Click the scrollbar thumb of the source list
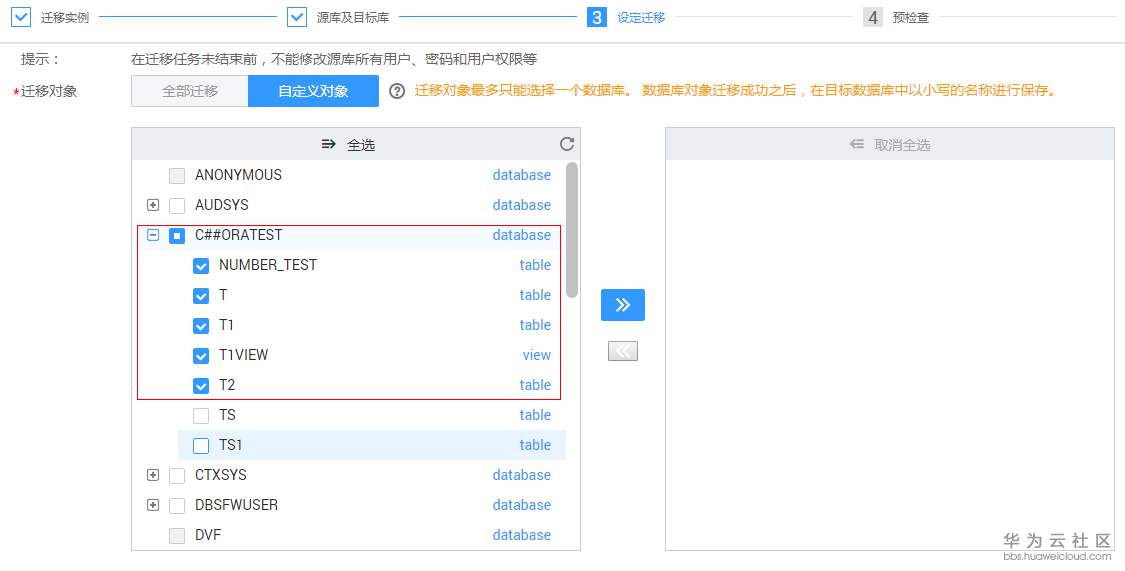The image size is (1125, 571). [571, 230]
